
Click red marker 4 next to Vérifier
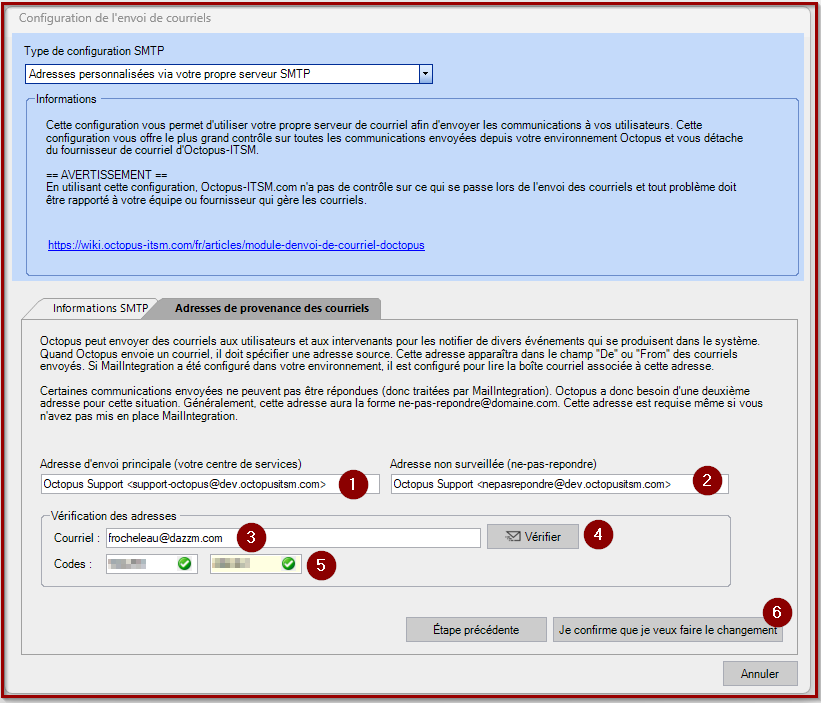click(598, 535)
